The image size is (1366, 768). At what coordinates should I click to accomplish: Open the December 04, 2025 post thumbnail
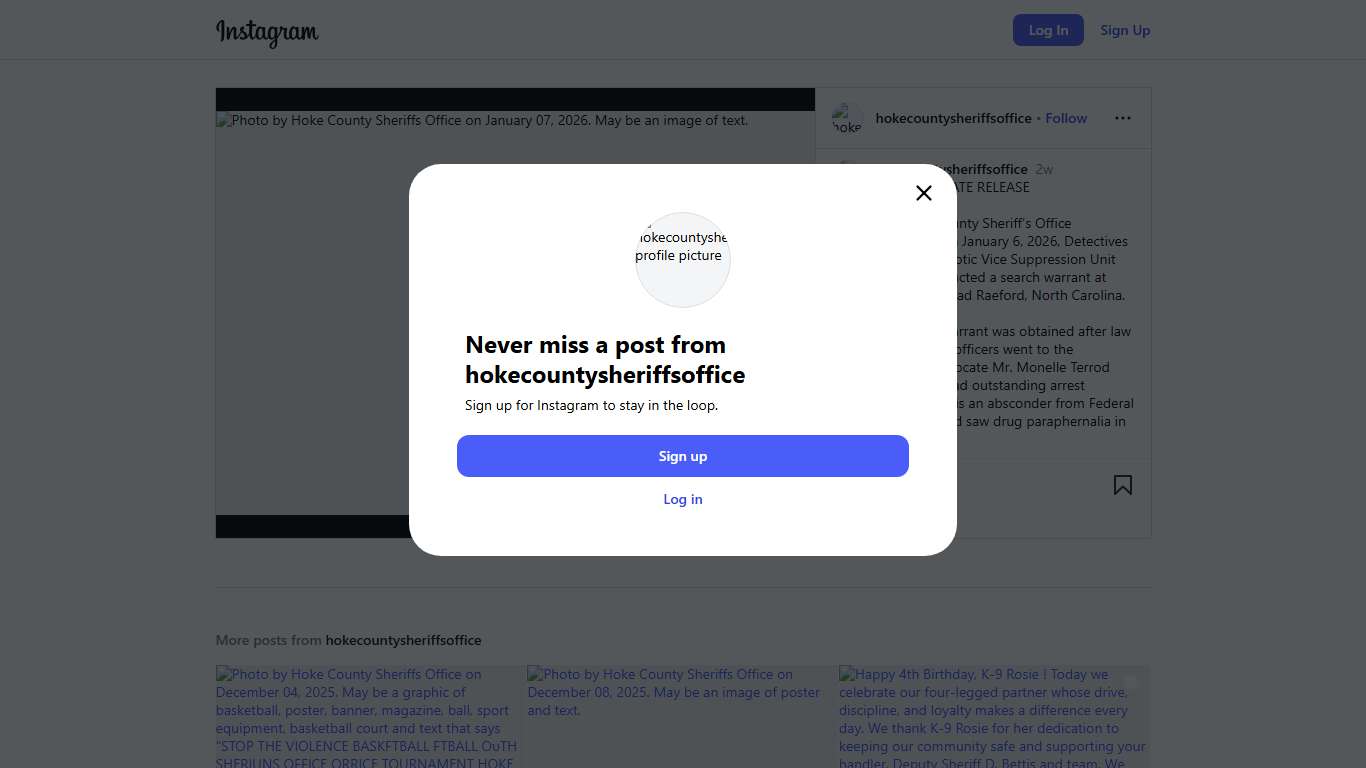[x=368, y=716]
